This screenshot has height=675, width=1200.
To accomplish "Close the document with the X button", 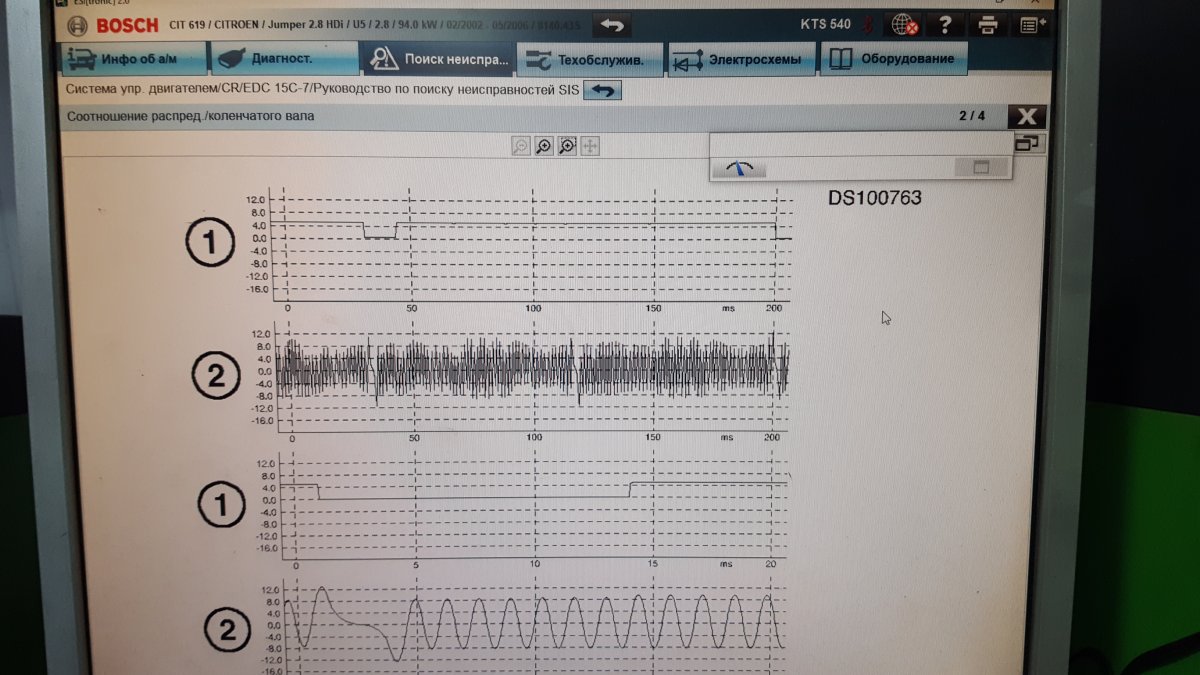I will [x=1027, y=116].
